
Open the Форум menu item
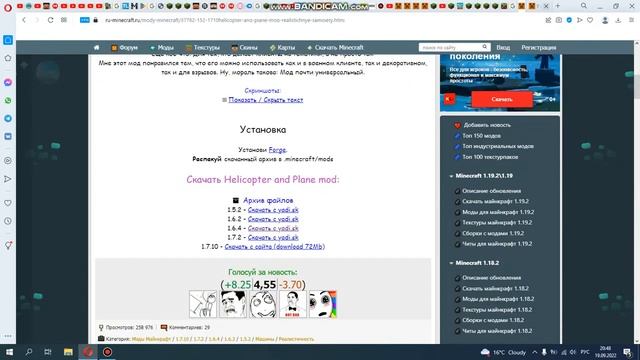(x=124, y=47)
